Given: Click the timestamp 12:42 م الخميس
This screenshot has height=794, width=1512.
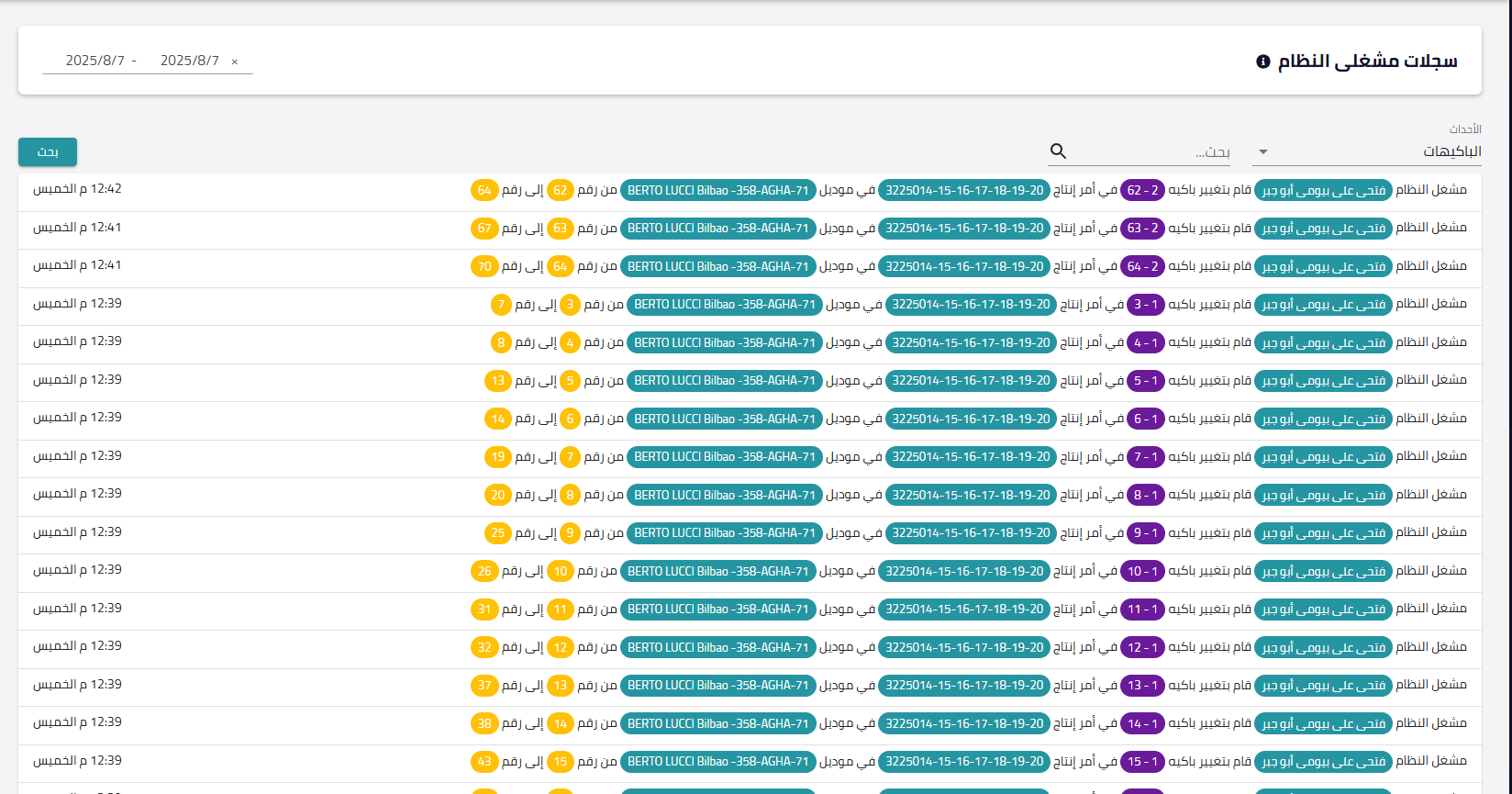Looking at the screenshot, I should pos(77,189).
